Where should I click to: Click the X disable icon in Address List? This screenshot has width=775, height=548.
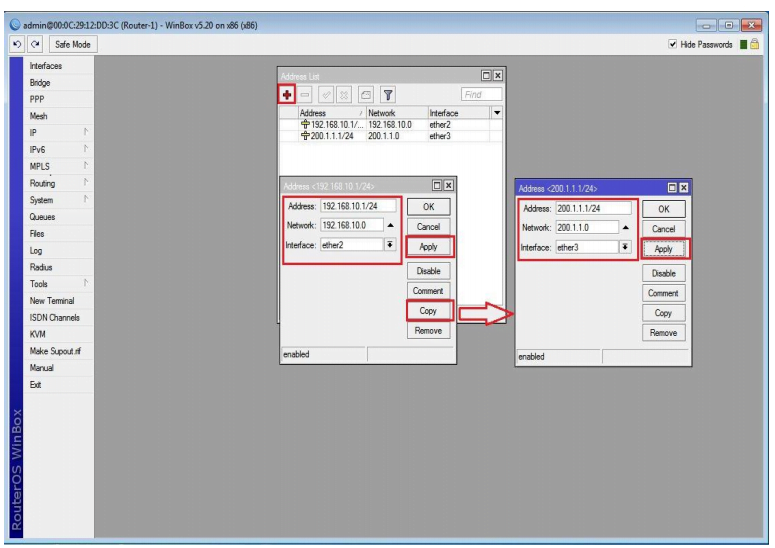pyautogui.click(x=346, y=94)
